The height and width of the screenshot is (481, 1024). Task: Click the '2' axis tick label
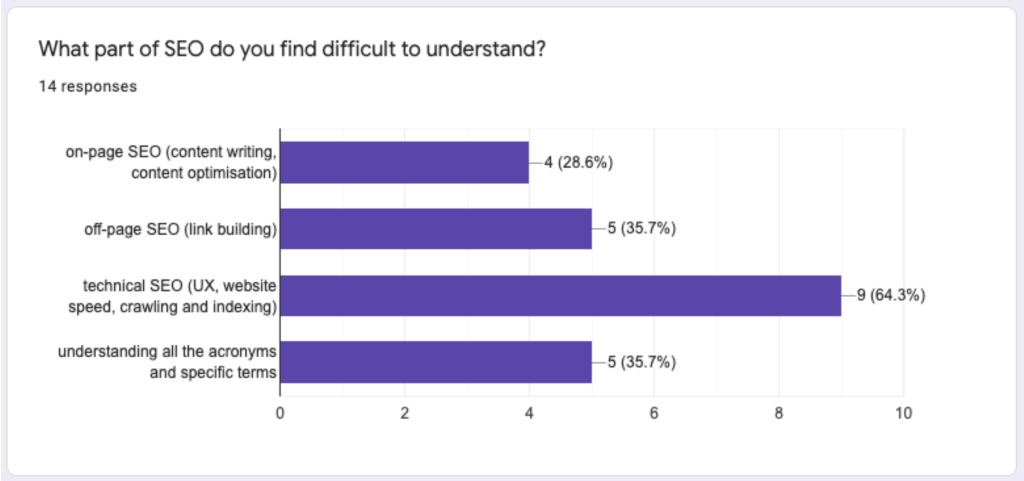click(405, 413)
